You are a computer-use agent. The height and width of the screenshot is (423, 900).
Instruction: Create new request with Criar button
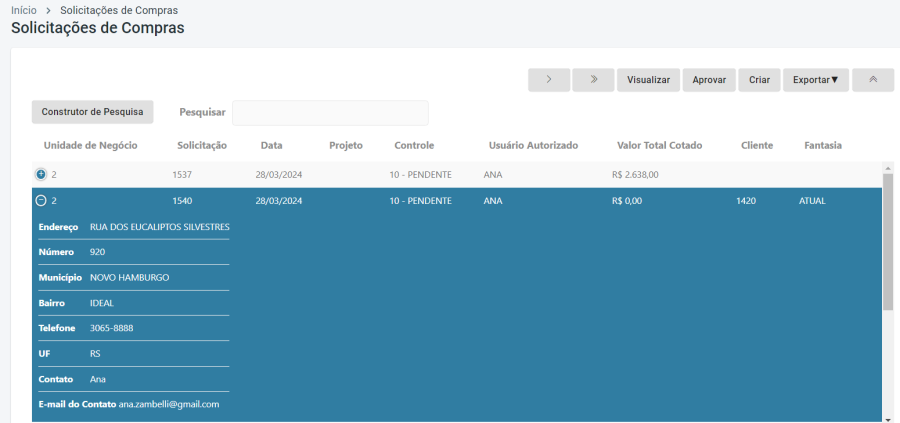click(759, 80)
